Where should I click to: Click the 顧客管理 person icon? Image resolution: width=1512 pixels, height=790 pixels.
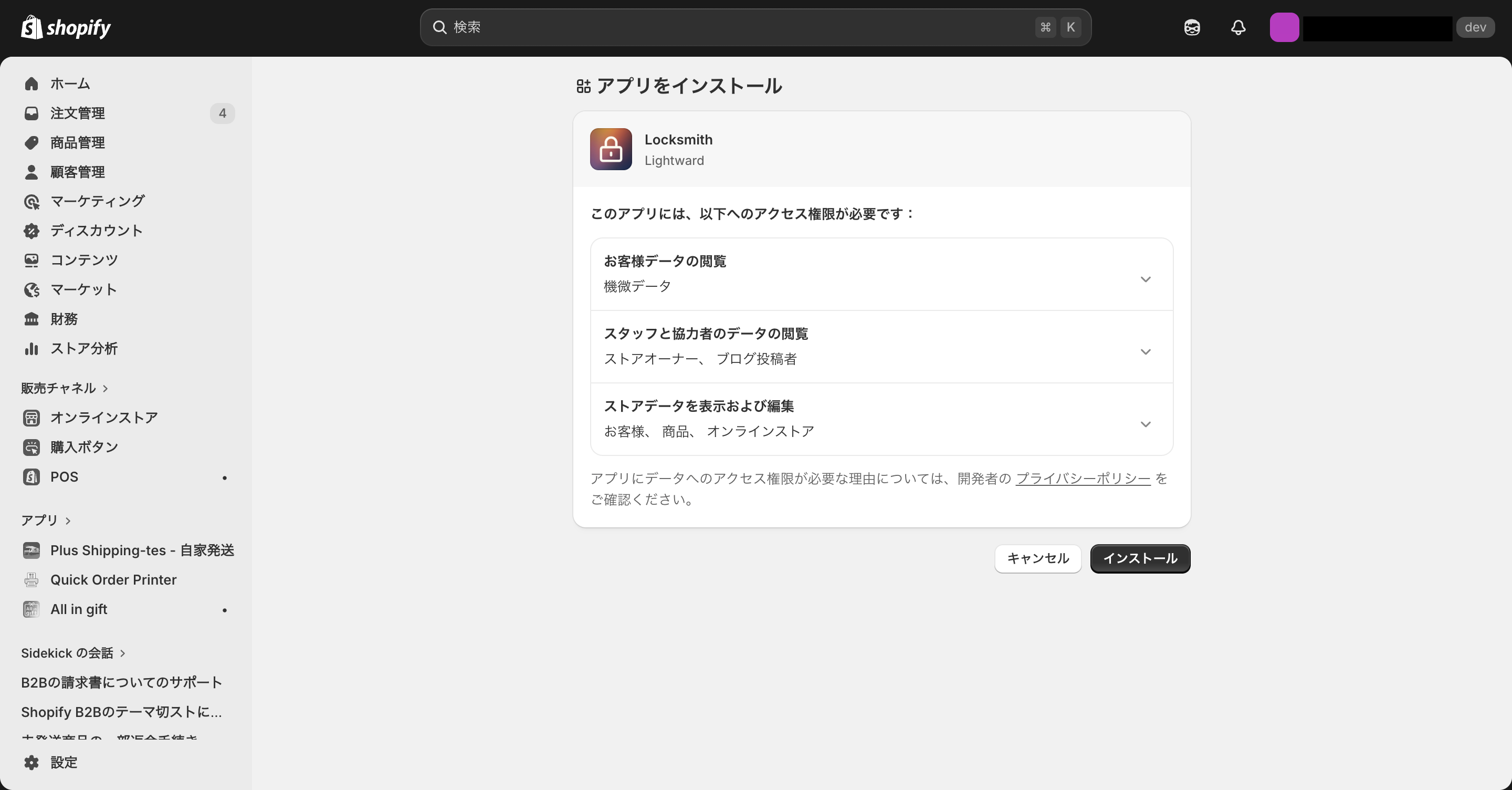pos(31,172)
